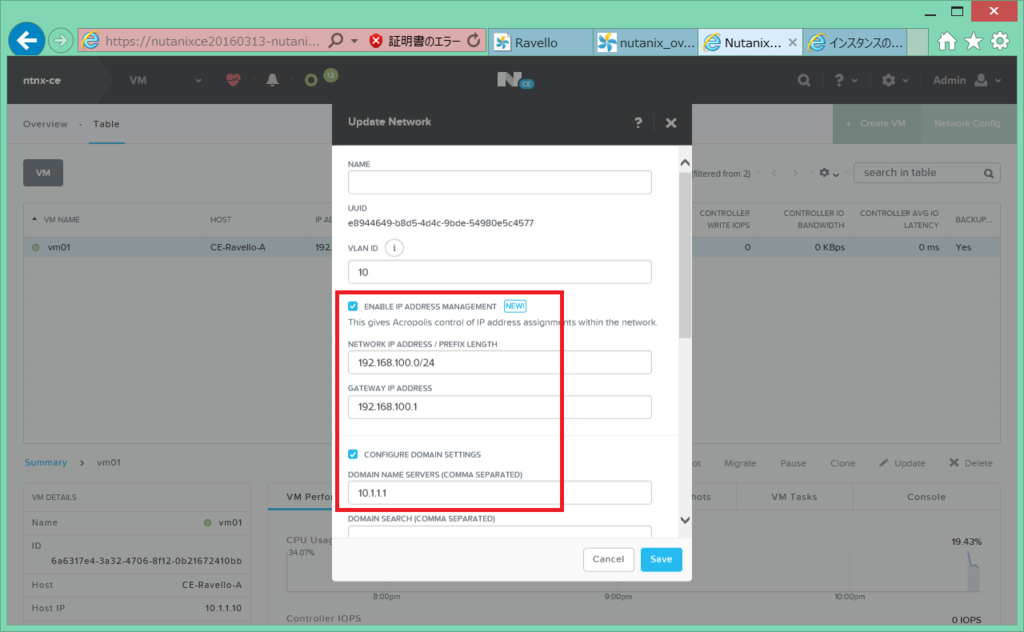Screen dimensions: 1024x632
Task: Click Pause VM action
Action: (793, 463)
